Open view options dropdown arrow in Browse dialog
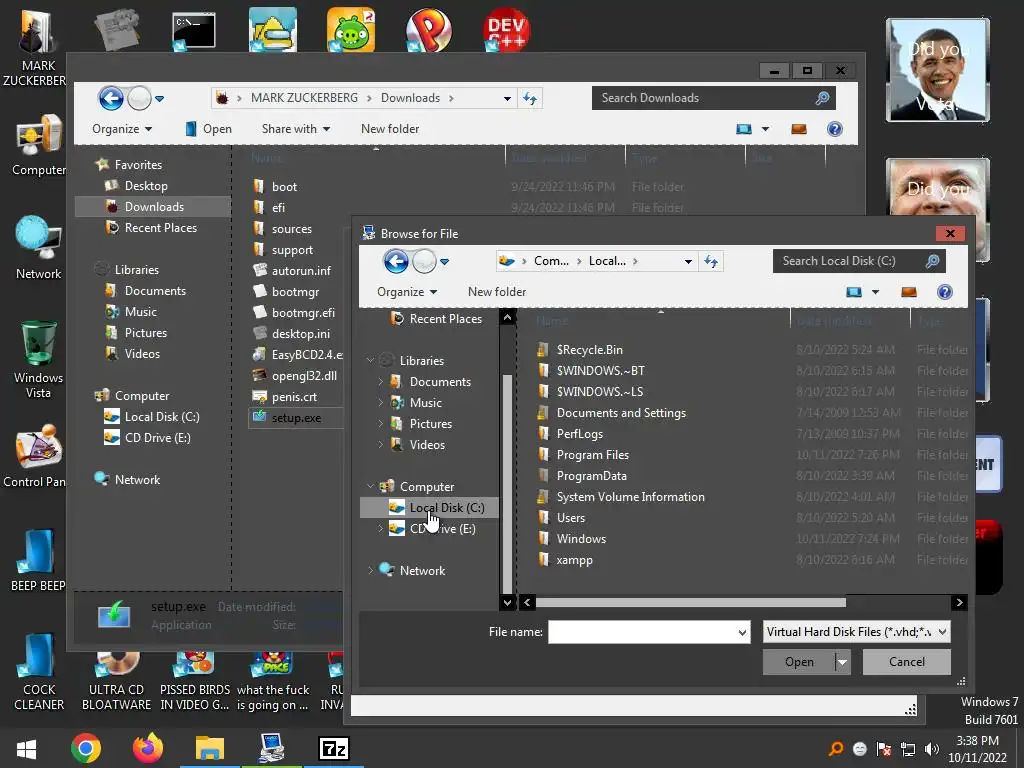This screenshot has height=768, width=1024. click(875, 292)
